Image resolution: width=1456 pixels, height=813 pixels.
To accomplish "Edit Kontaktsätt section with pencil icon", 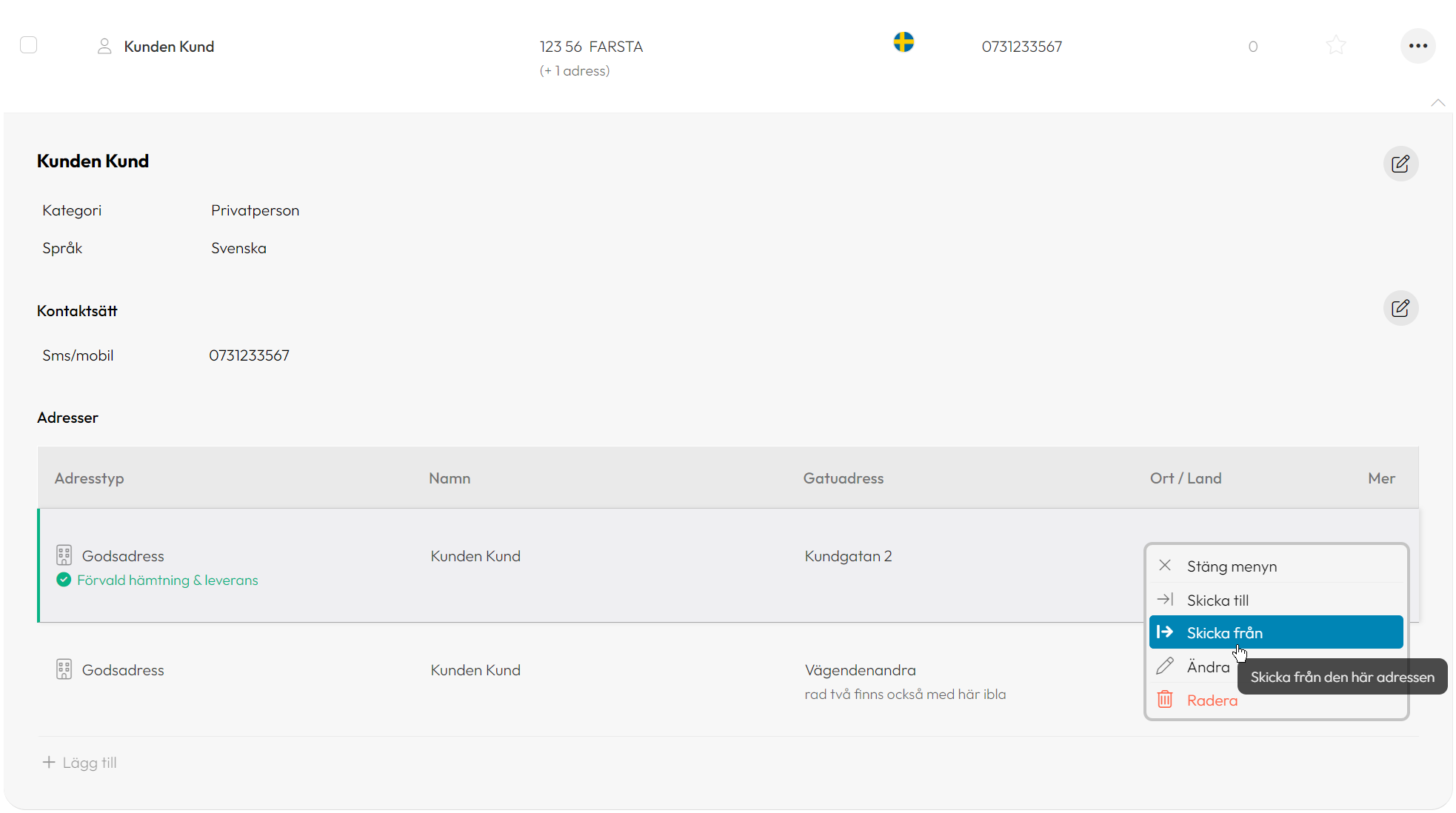I will tap(1400, 308).
